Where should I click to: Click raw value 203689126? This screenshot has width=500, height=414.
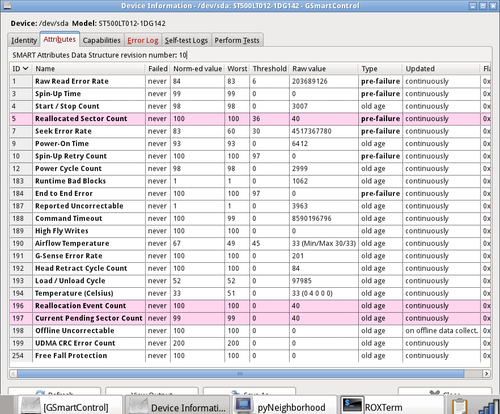(310, 81)
